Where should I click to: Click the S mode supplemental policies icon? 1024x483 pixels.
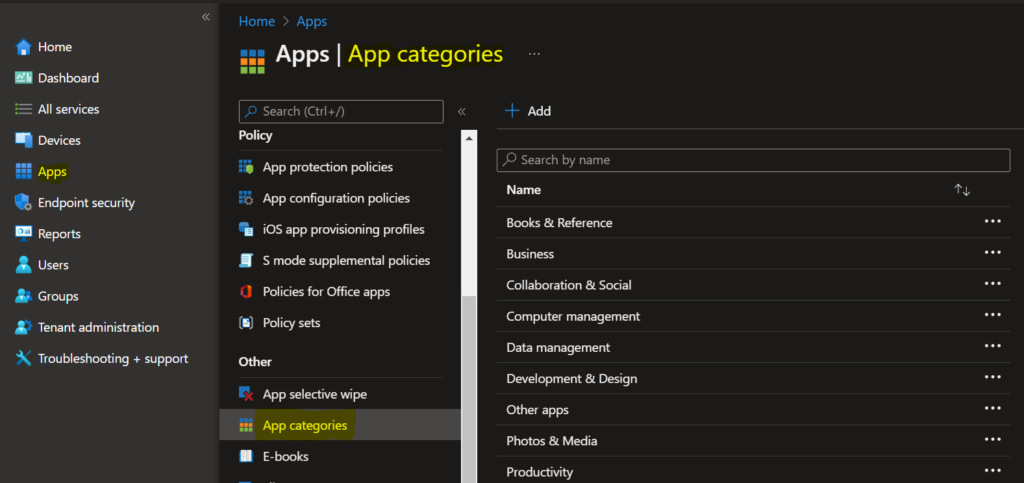(246, 260)
